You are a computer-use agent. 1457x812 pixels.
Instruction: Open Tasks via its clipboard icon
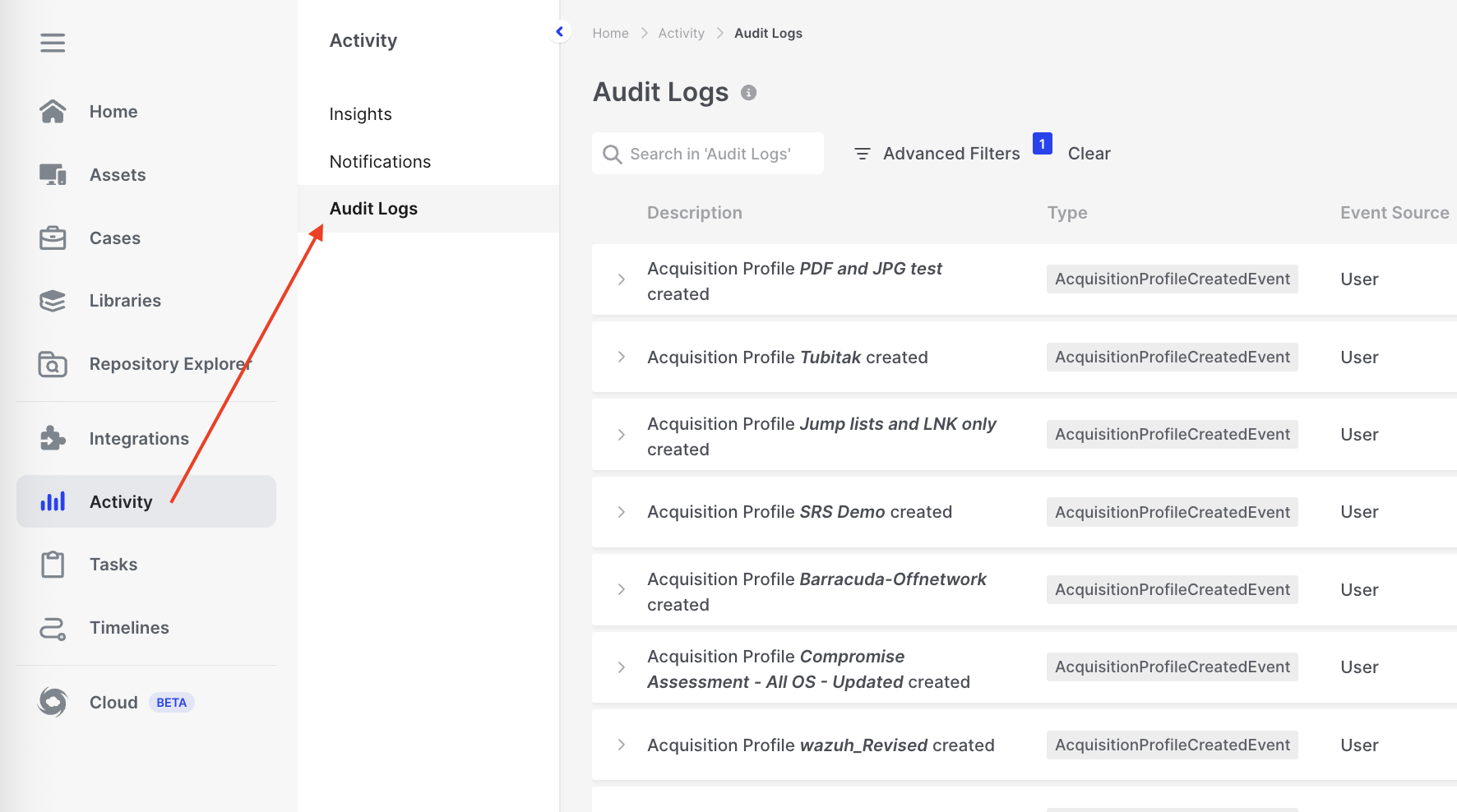[53, 565]
